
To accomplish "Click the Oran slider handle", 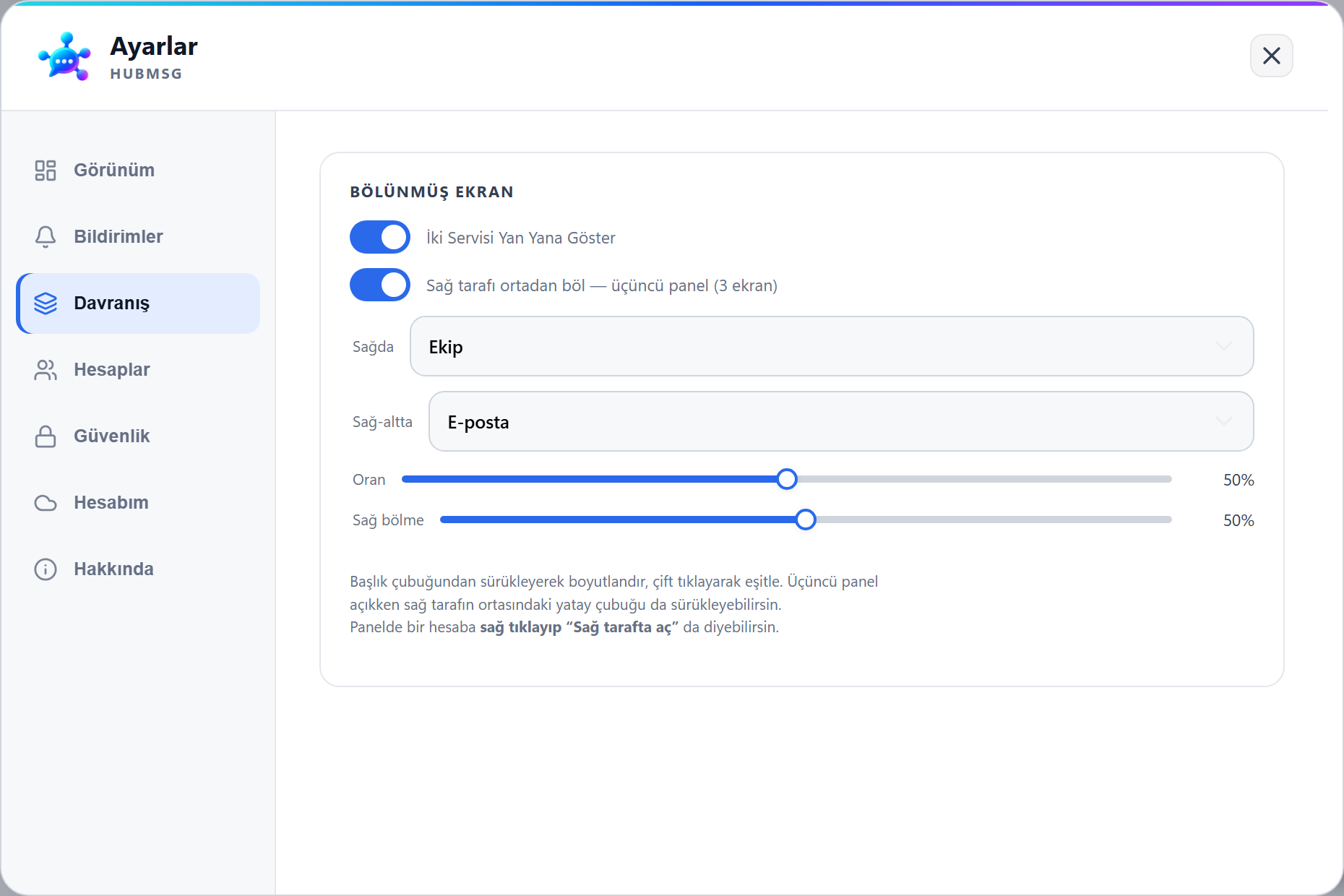I will click(x=787, y=479).
